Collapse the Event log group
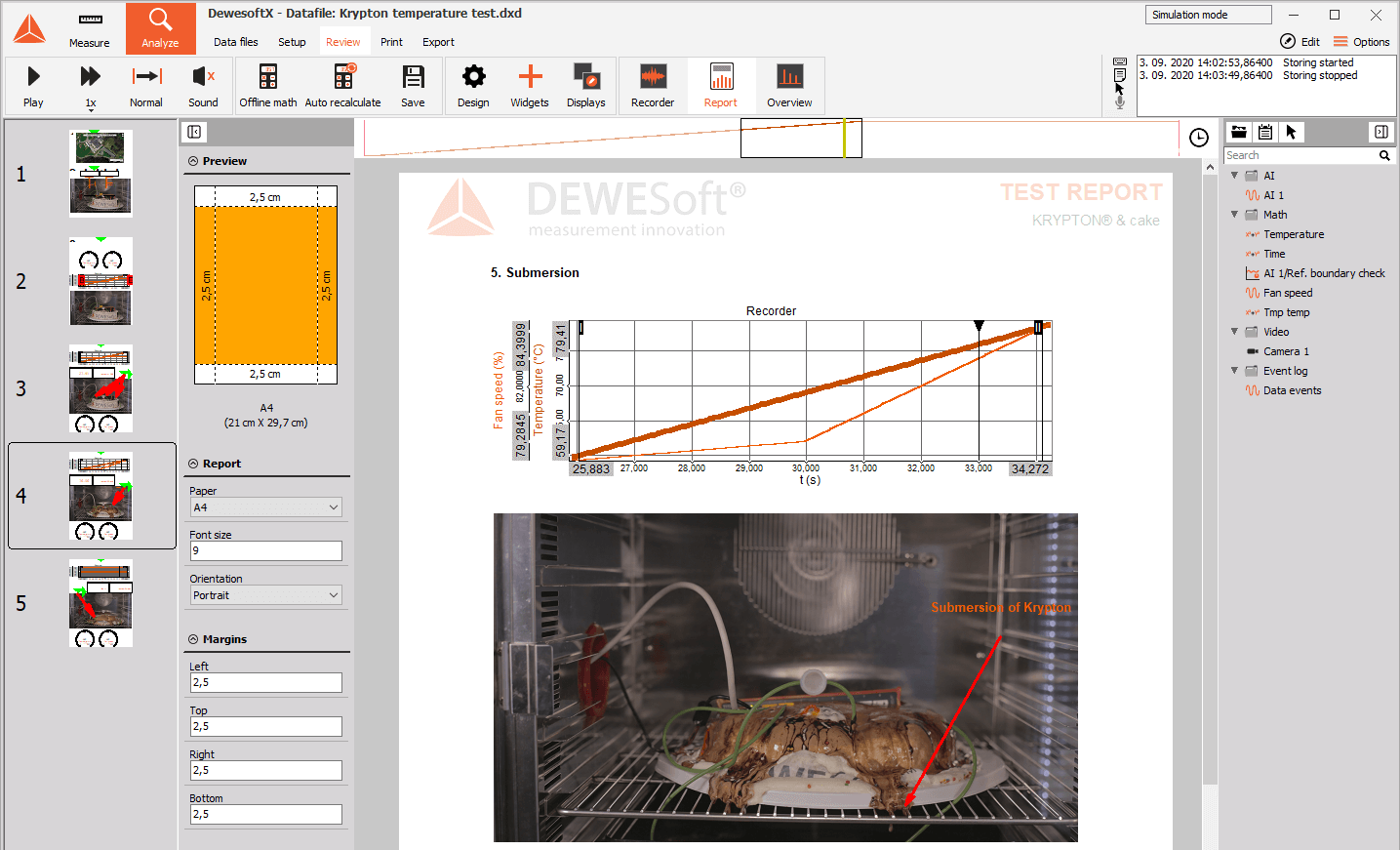 tap(1234, 371)
